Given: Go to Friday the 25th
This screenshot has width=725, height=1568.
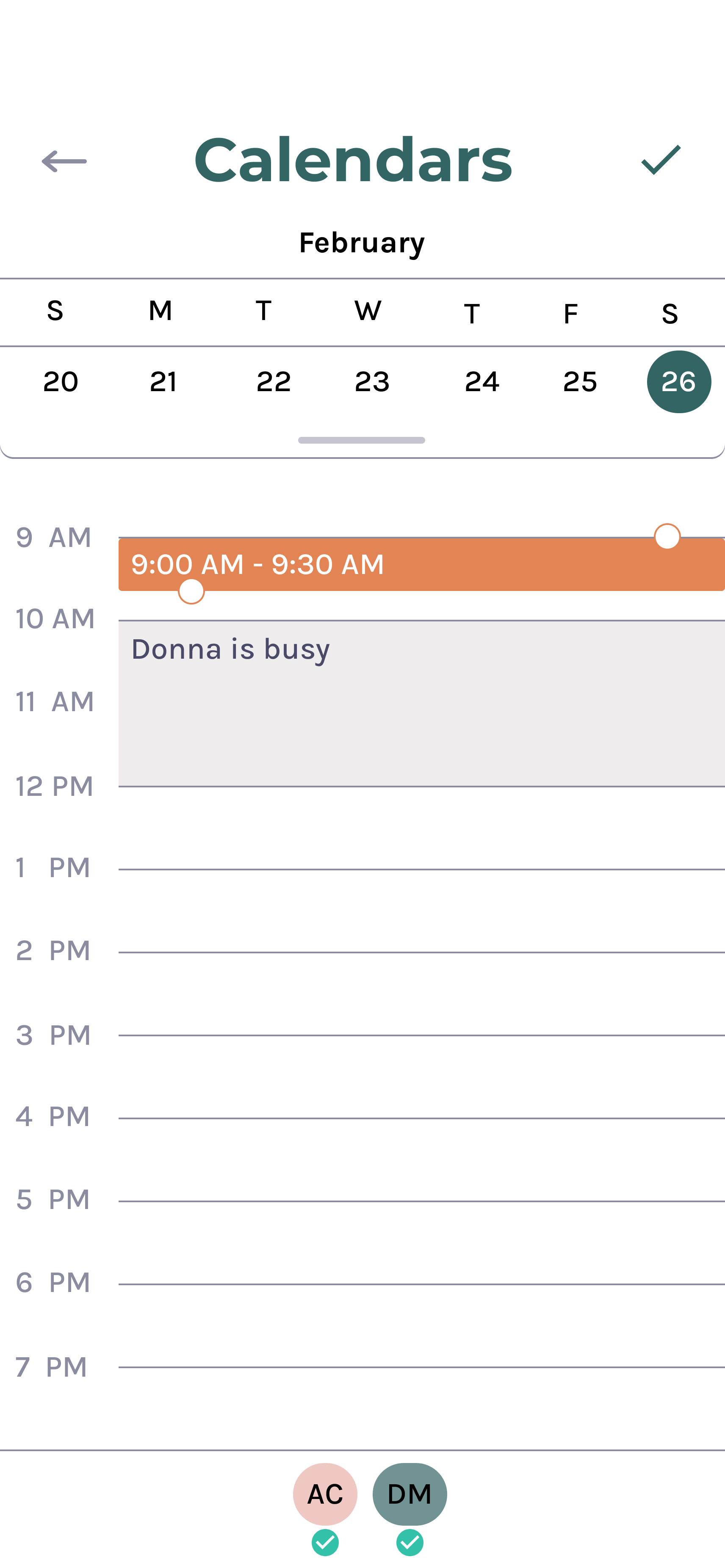Looking at the screenshot, I should pyautogui.click(x=580, y=382).
